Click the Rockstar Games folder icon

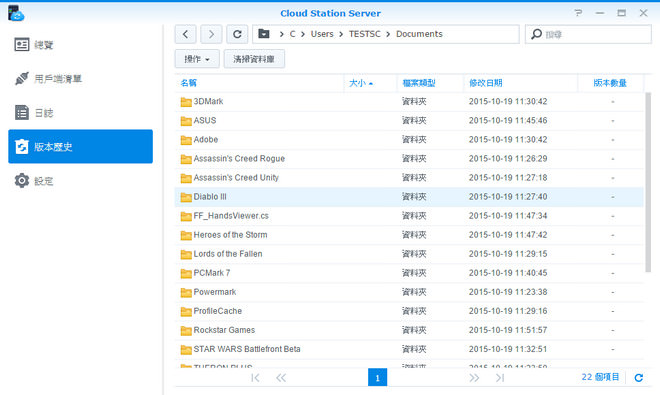186,331
